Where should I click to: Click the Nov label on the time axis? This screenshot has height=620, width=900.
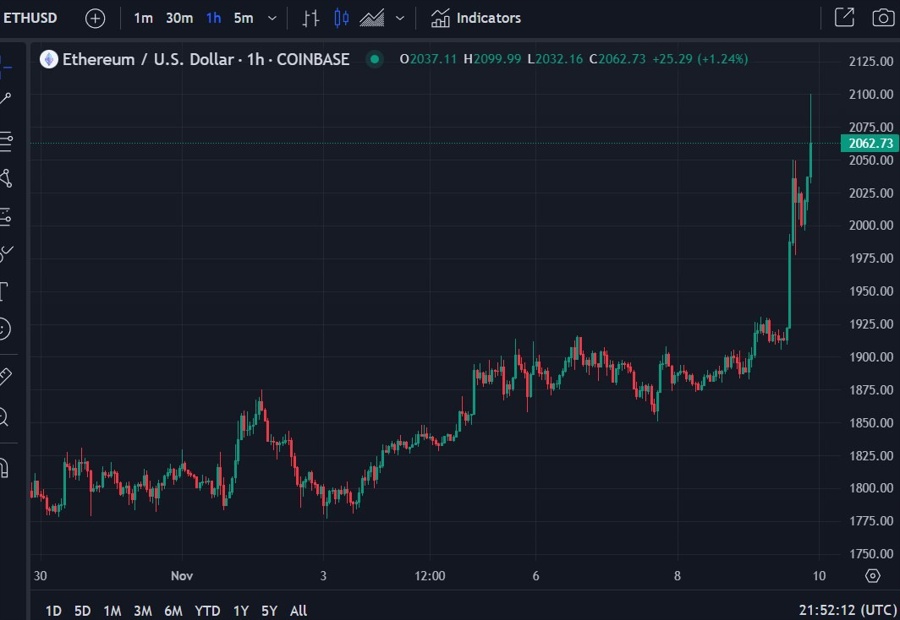[182, 576]
